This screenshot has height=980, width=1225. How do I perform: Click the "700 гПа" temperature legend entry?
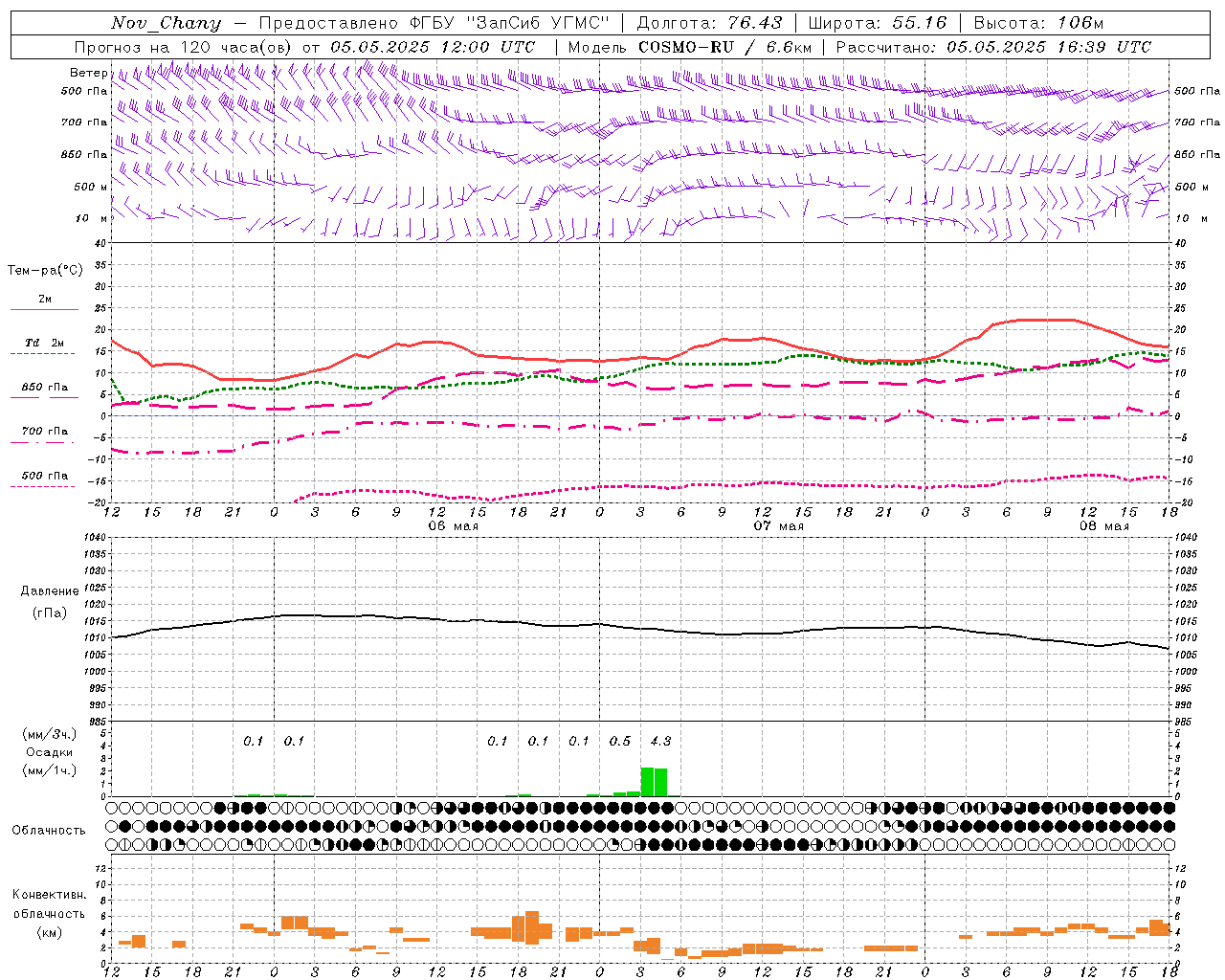[x=45, y=432]
